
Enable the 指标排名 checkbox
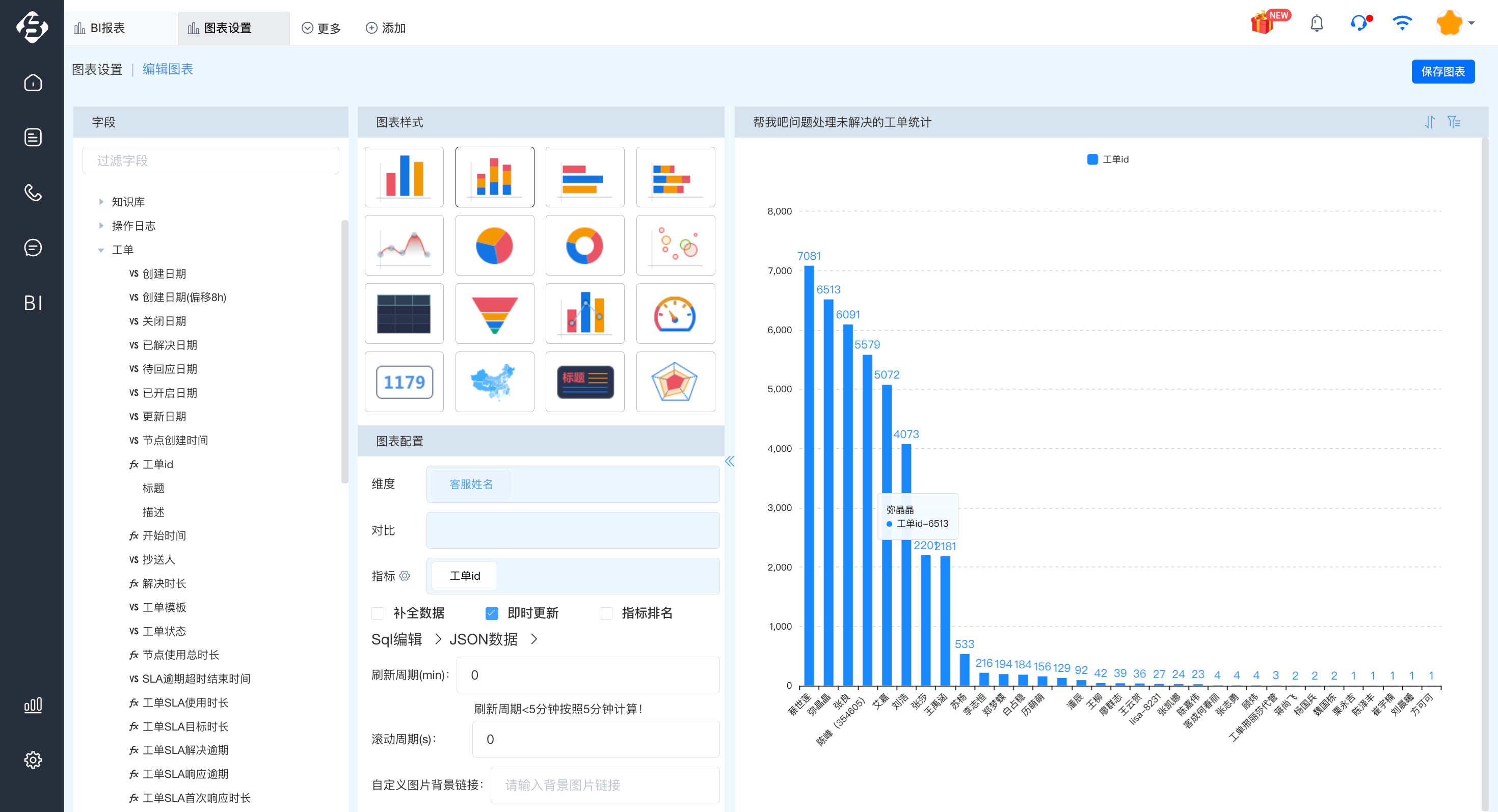click(606, 613)
